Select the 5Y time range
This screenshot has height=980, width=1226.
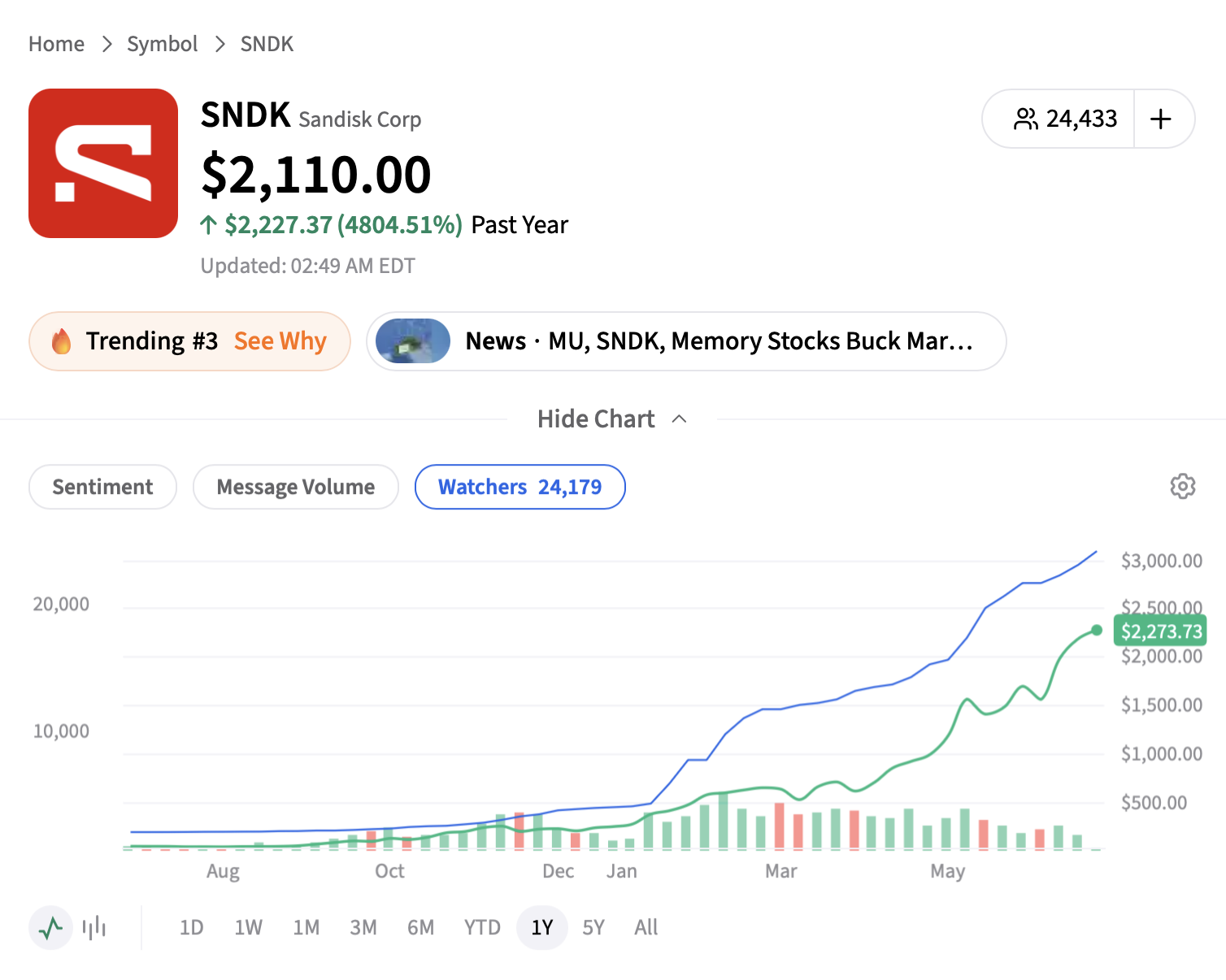pyautogui.click(x=593, y=927)
